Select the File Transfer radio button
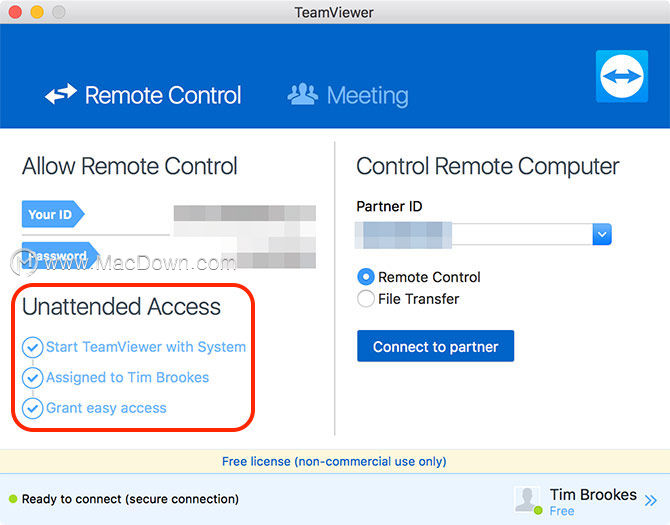 [366, 299]
